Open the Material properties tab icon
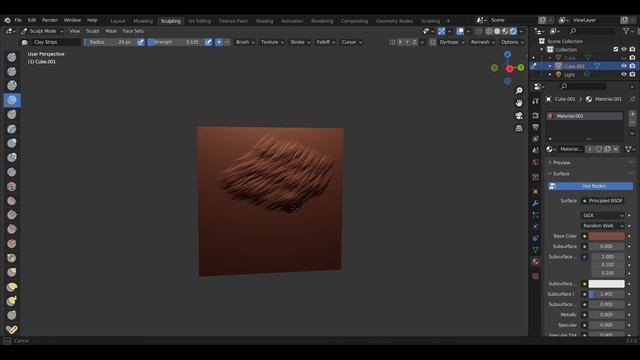 (536, 261)
